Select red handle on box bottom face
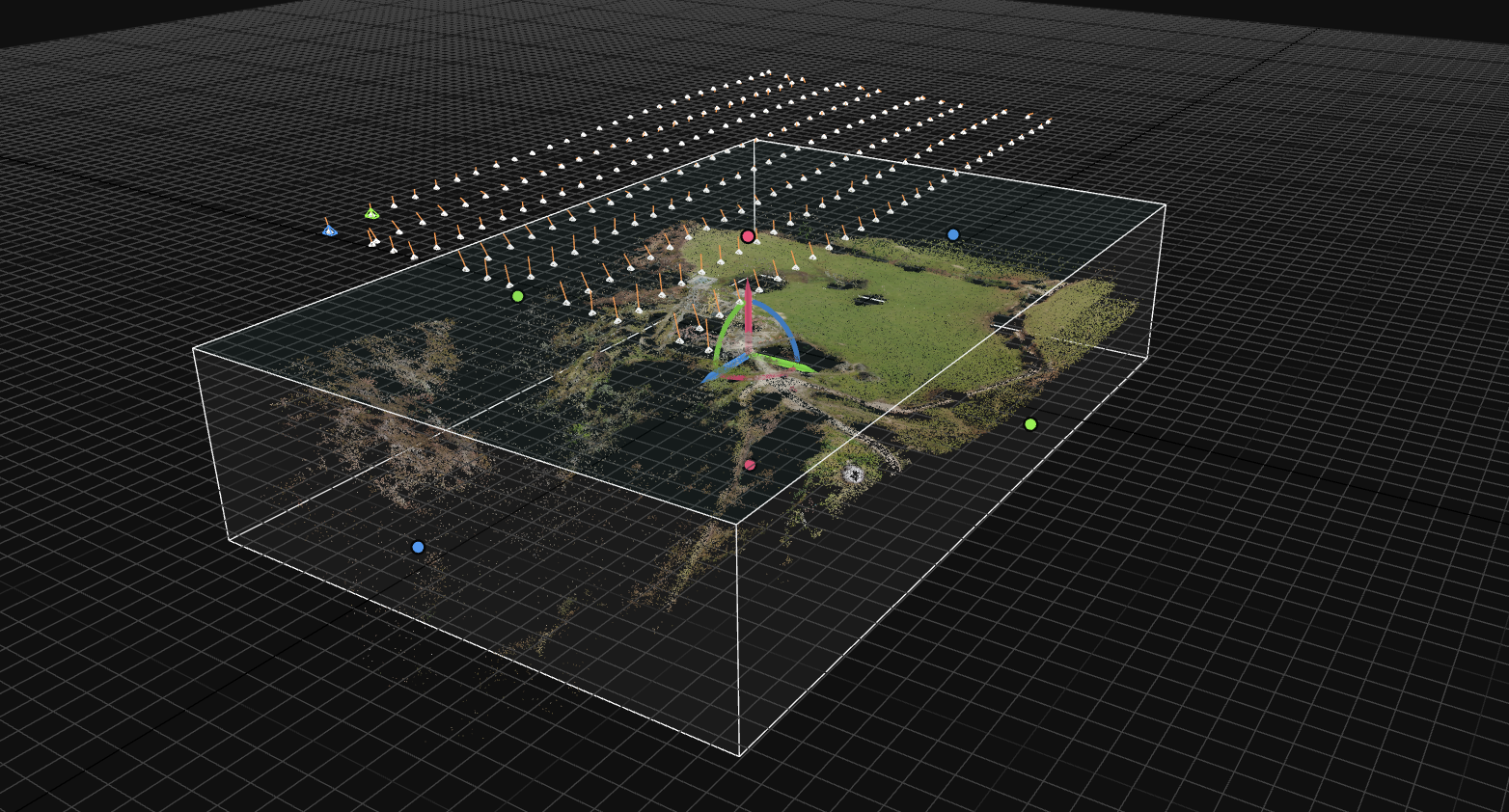The image size is (1509, 812). coord(750,465)
